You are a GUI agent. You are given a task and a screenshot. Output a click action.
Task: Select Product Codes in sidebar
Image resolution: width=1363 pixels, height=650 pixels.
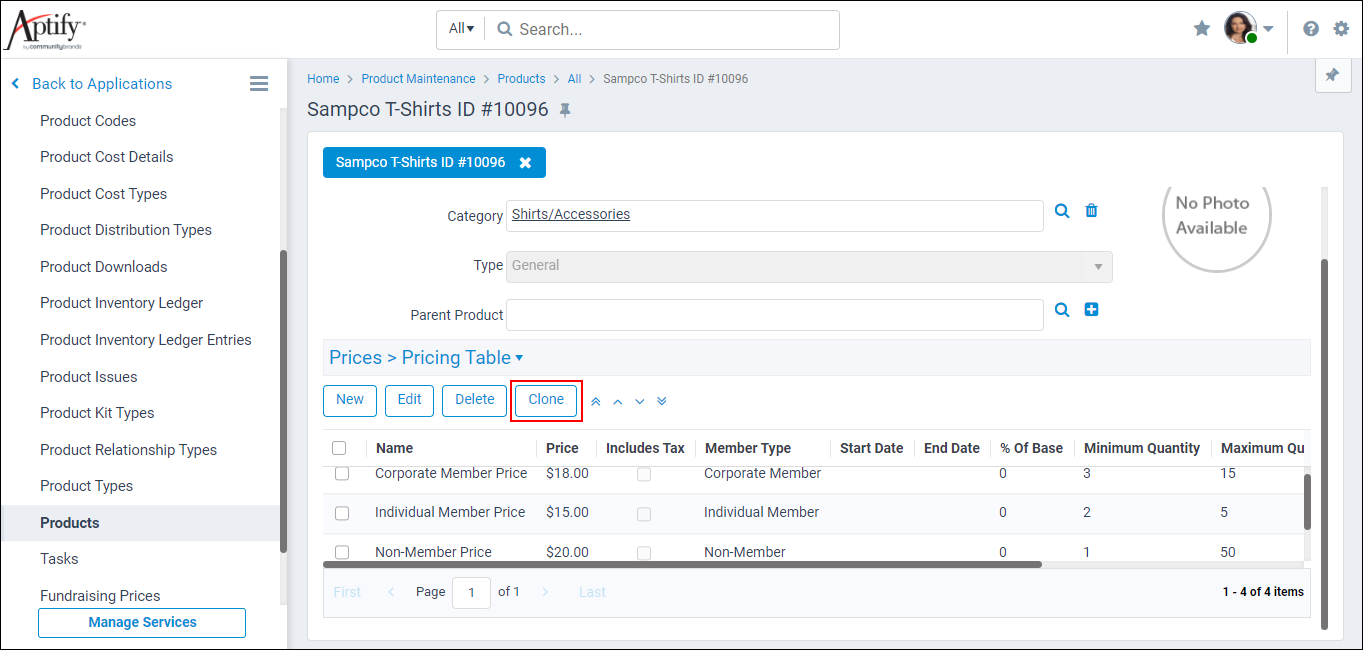coord(88,121)
